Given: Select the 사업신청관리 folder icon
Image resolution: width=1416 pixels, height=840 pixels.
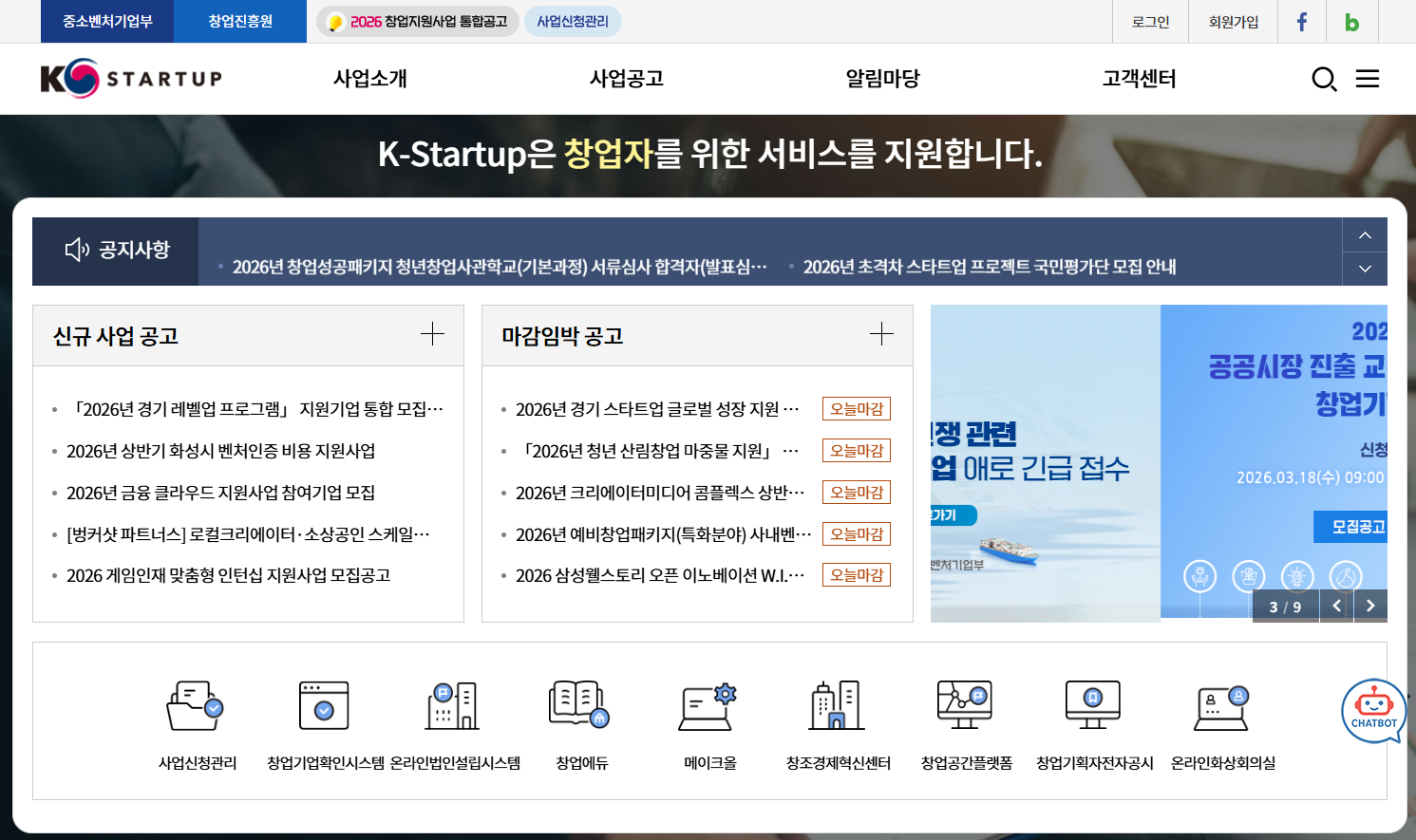Looking at the screenshot, I should [x=197, y=706].
